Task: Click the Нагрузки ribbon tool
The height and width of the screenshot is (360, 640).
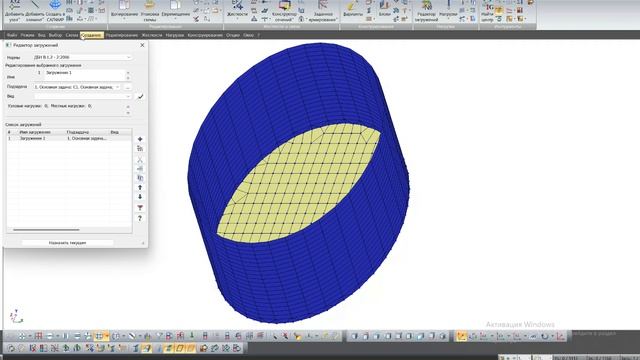Action: coord(448,11)
